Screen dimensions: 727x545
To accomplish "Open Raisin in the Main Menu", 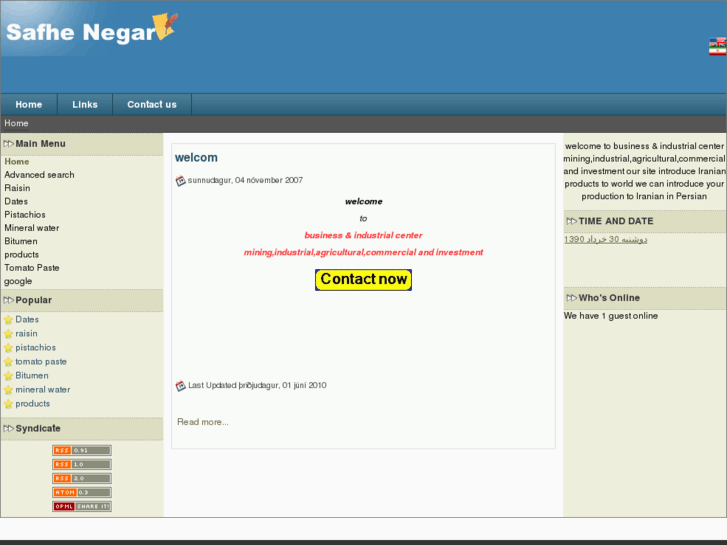I will (x=17, y=188).
